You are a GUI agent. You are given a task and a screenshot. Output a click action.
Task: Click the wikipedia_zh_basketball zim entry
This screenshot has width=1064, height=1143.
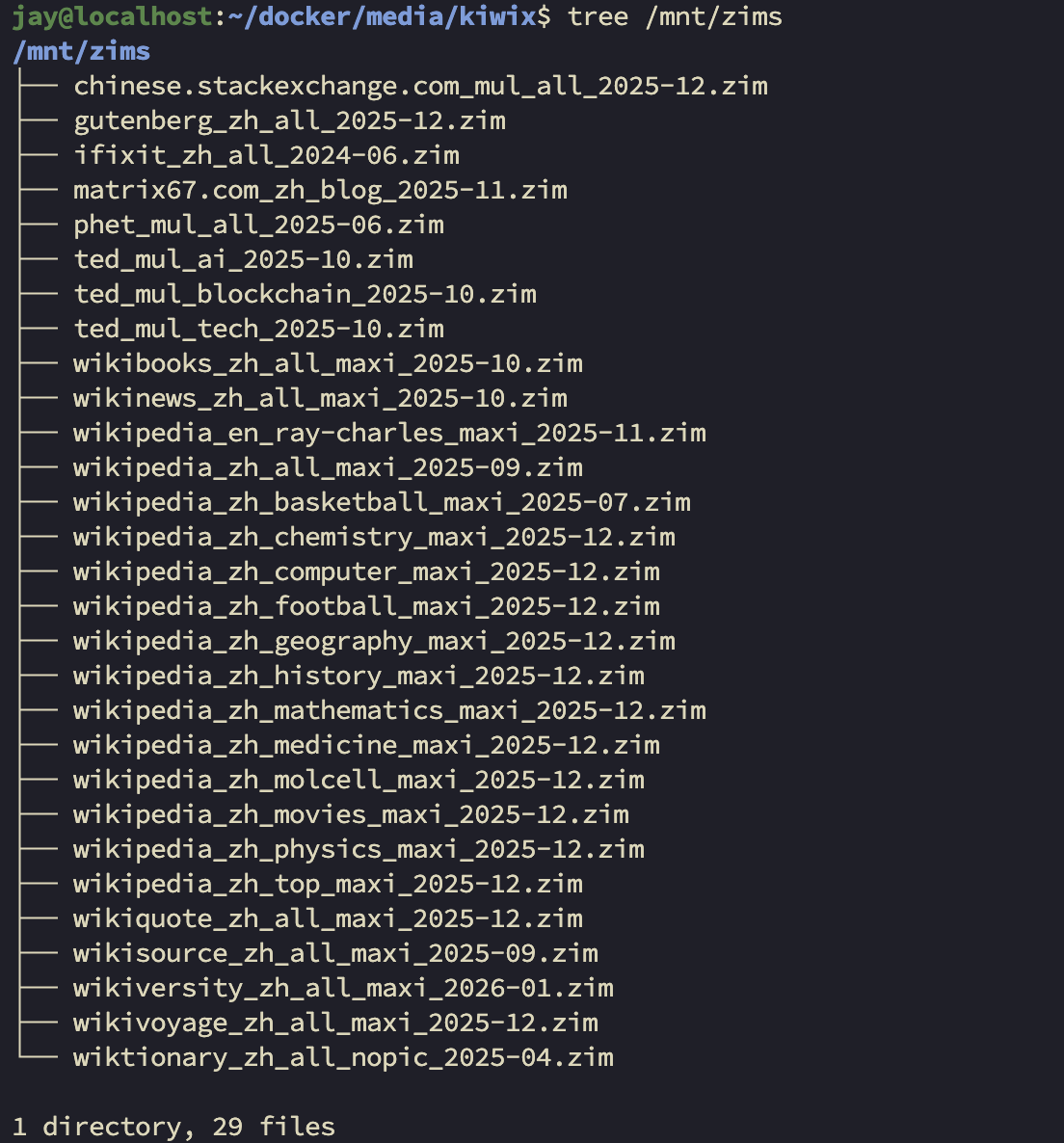click(382, 502)
